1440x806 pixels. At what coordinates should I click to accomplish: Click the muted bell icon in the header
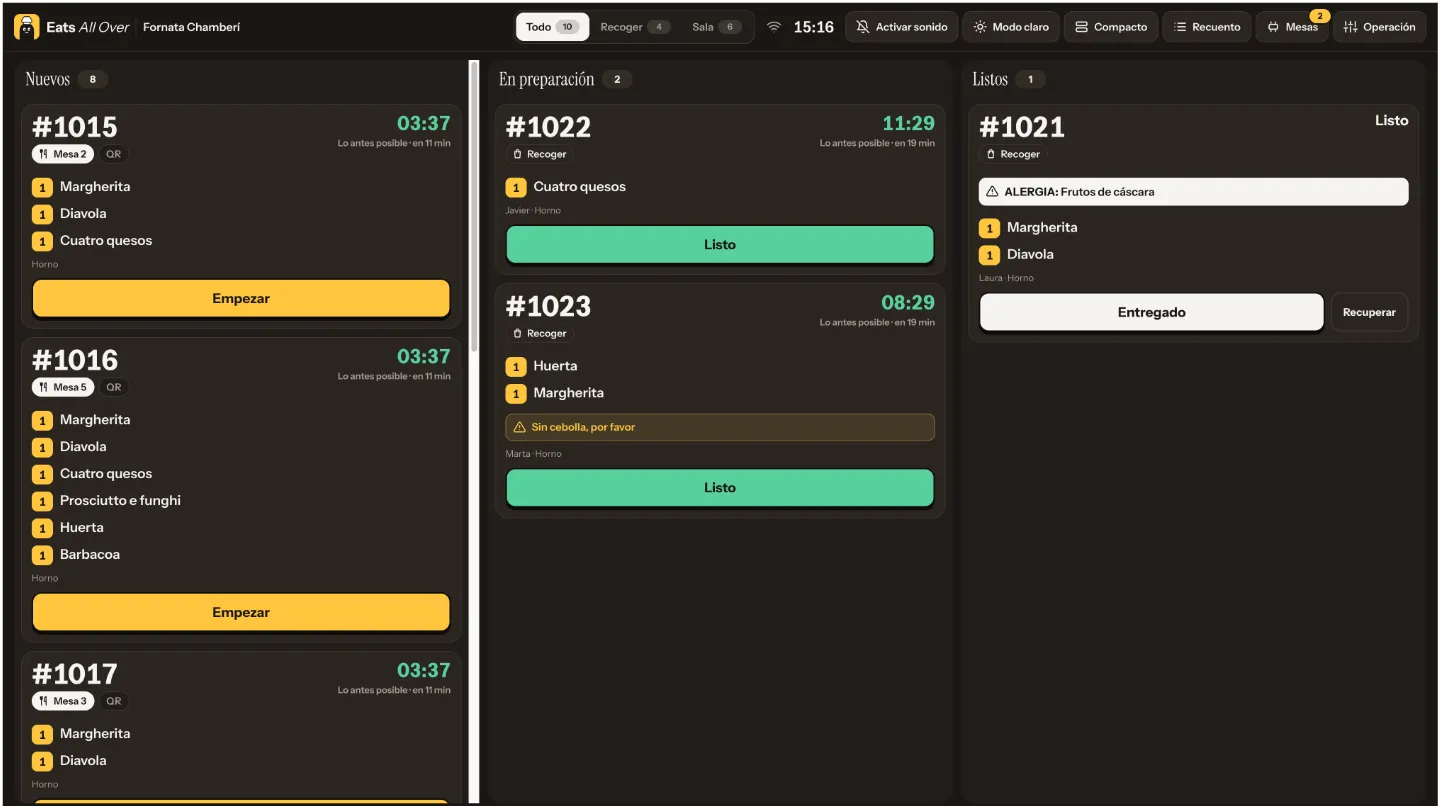click(x=863, y=27)
